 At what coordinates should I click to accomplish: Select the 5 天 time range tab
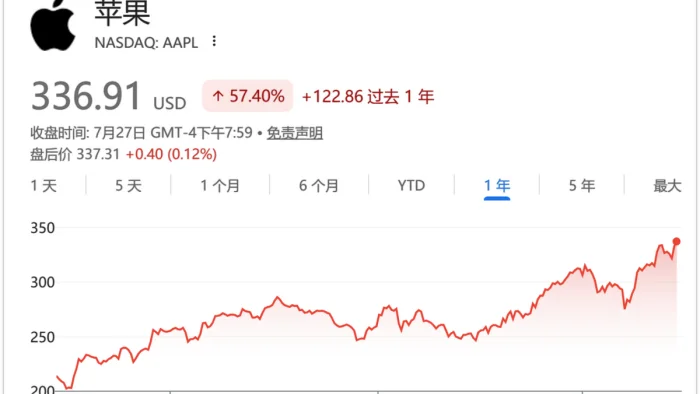pyautogui.click(x=128, y=186)
